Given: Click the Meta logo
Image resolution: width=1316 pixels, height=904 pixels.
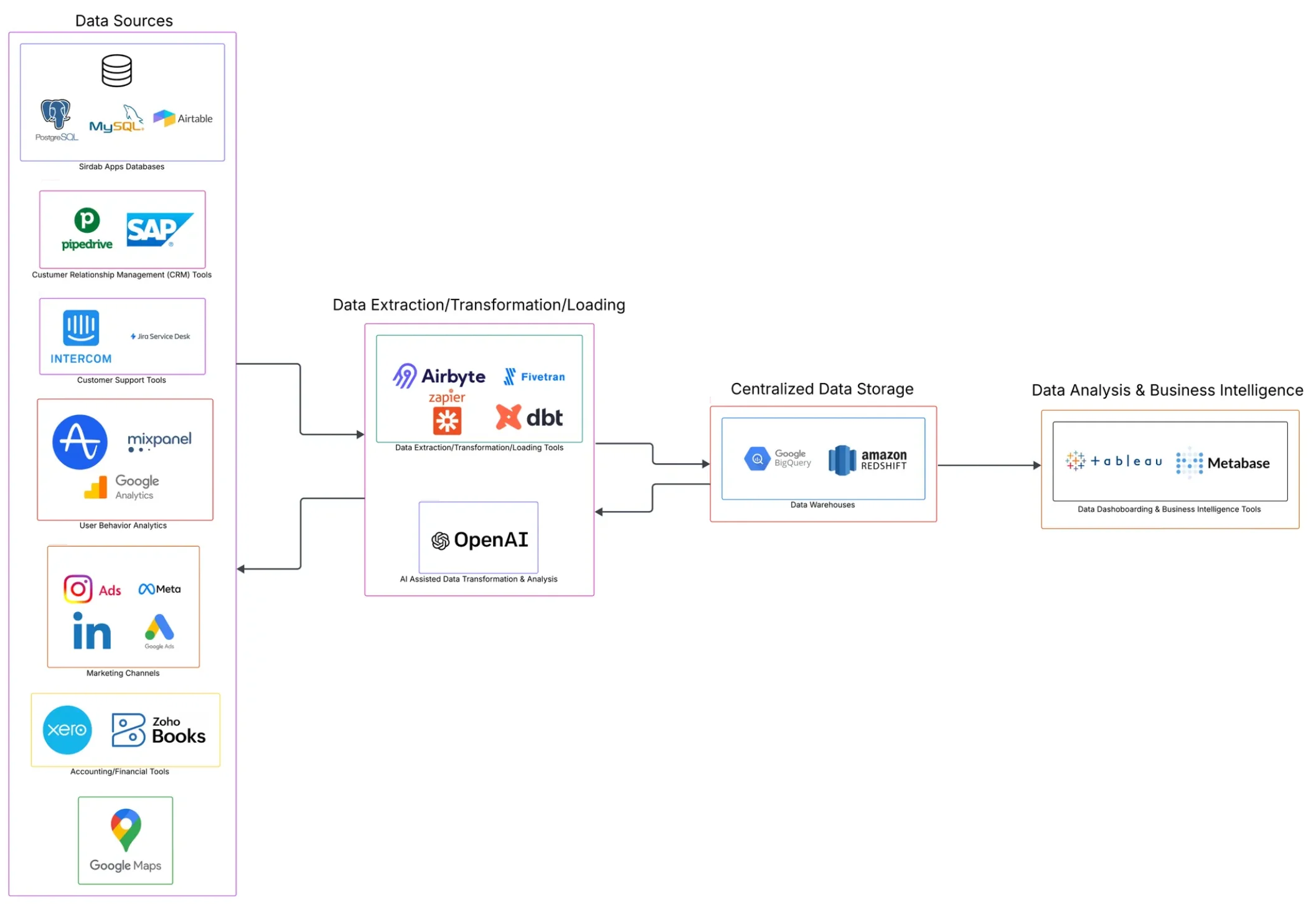Looking at the screenshot, I should click(159, 589).
